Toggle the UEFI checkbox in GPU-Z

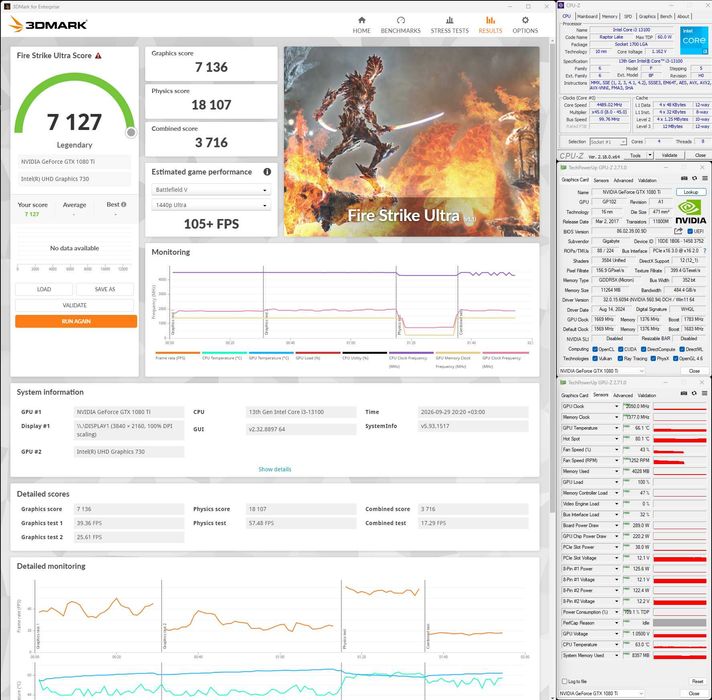690,232
